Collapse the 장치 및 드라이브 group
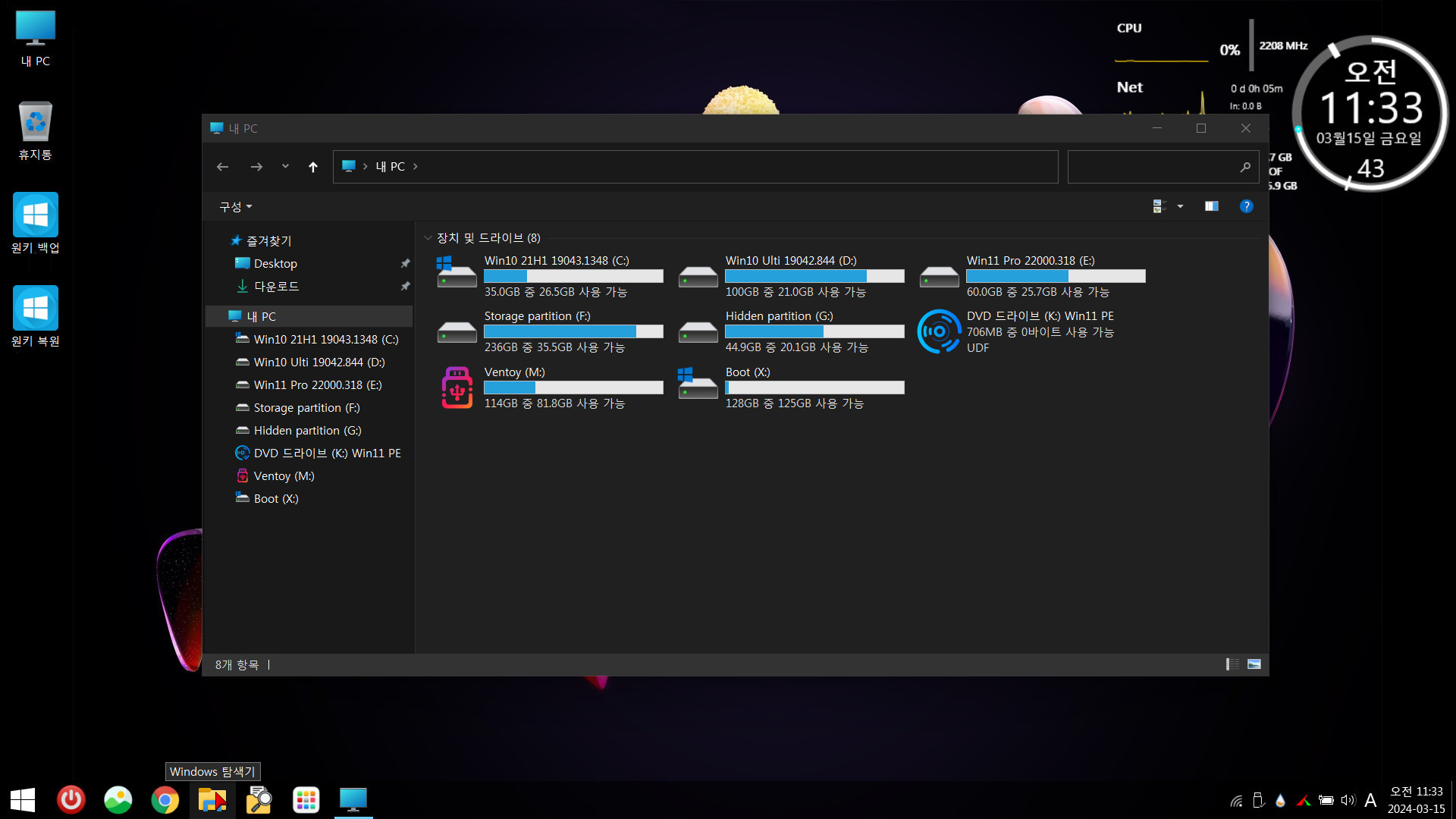The image size is (1456, 819). [x=428, y=238]
